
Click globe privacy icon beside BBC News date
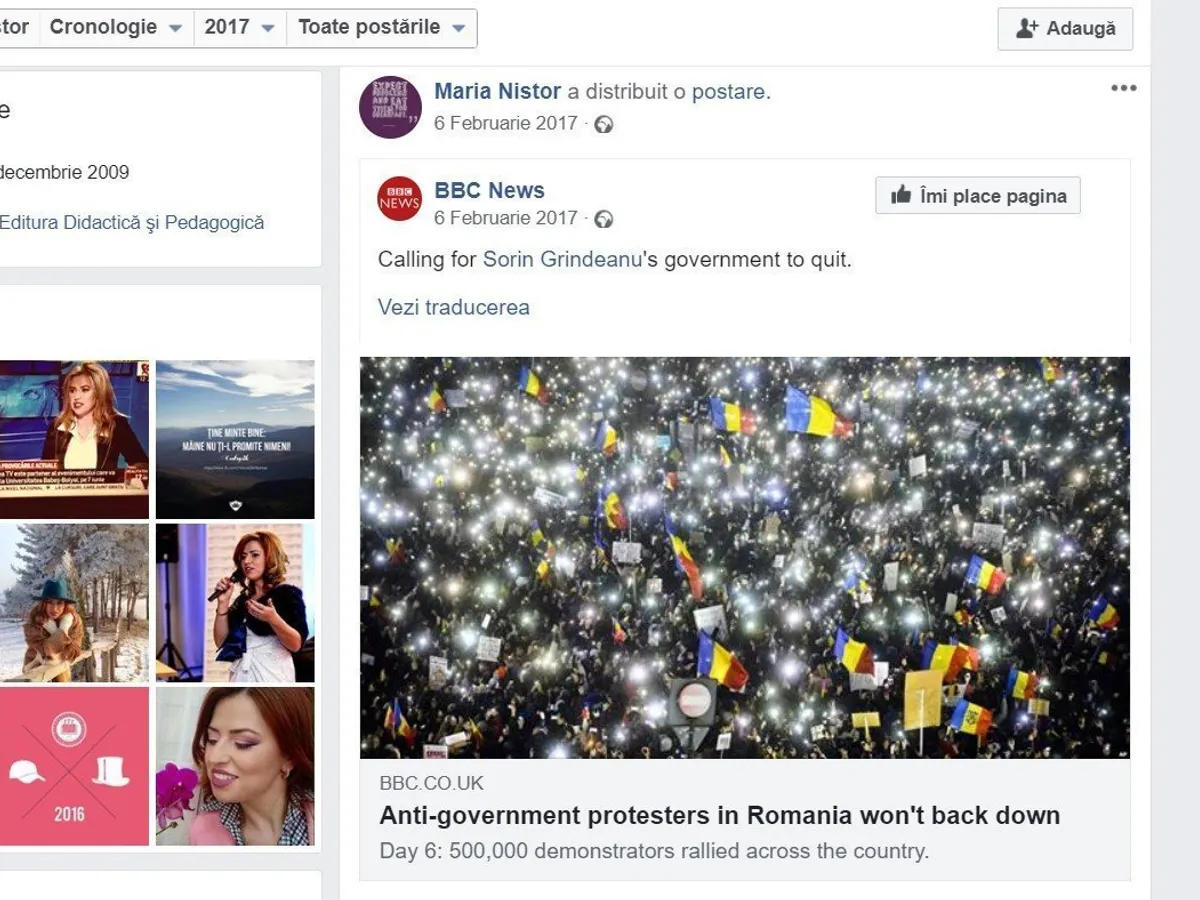point(604,219)
